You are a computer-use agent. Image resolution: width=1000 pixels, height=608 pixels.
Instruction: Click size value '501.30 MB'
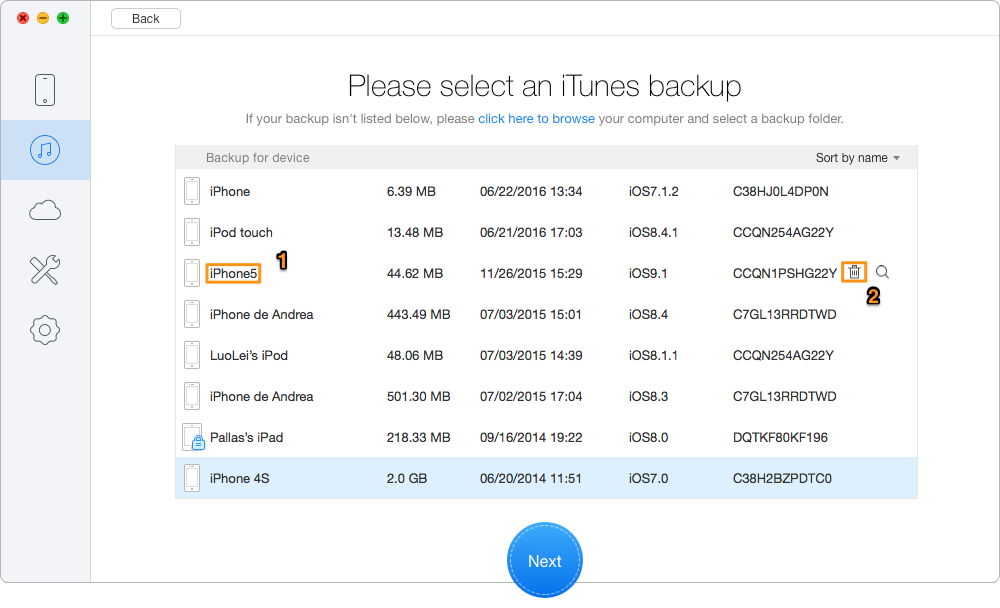418,396
